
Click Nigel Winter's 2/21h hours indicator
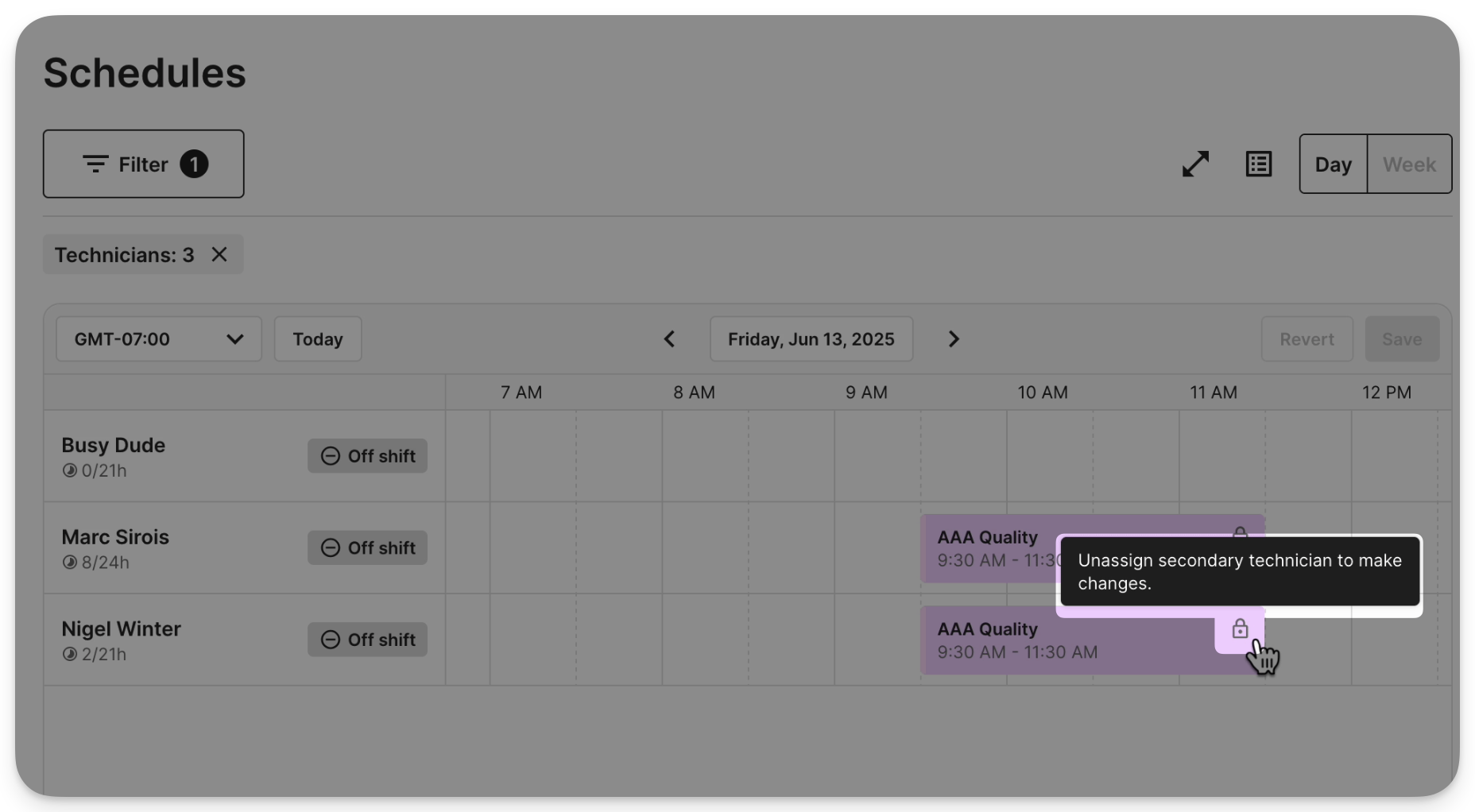tap(95, 654)
